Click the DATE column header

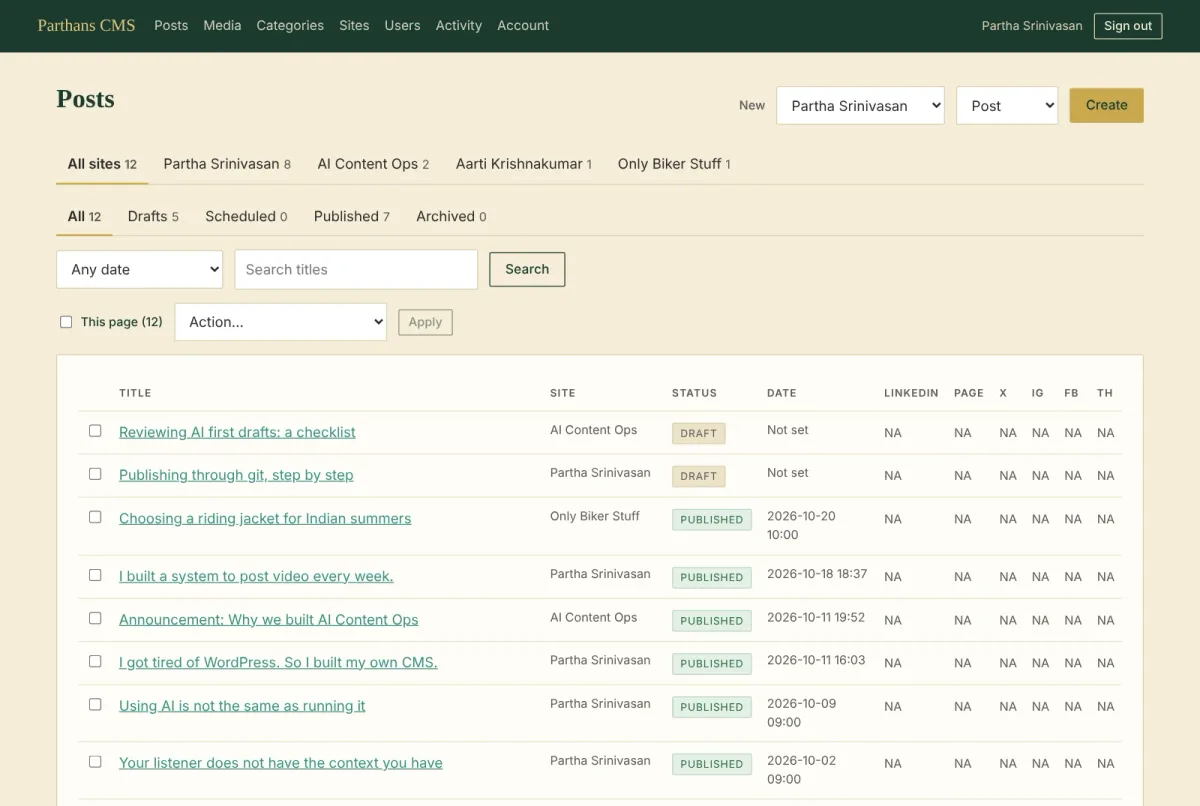pyautogui.click(x=782, y=393)
